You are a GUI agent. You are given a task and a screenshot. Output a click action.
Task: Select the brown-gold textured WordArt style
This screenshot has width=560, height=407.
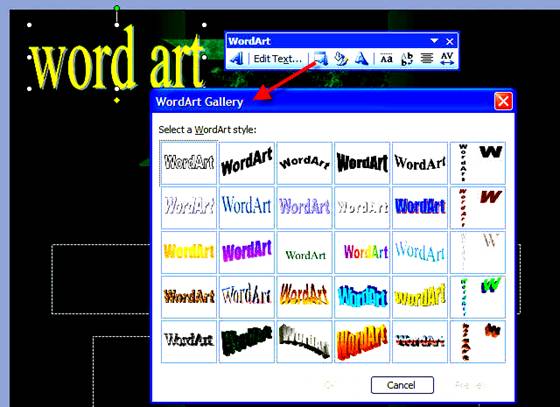click(189, 297)
